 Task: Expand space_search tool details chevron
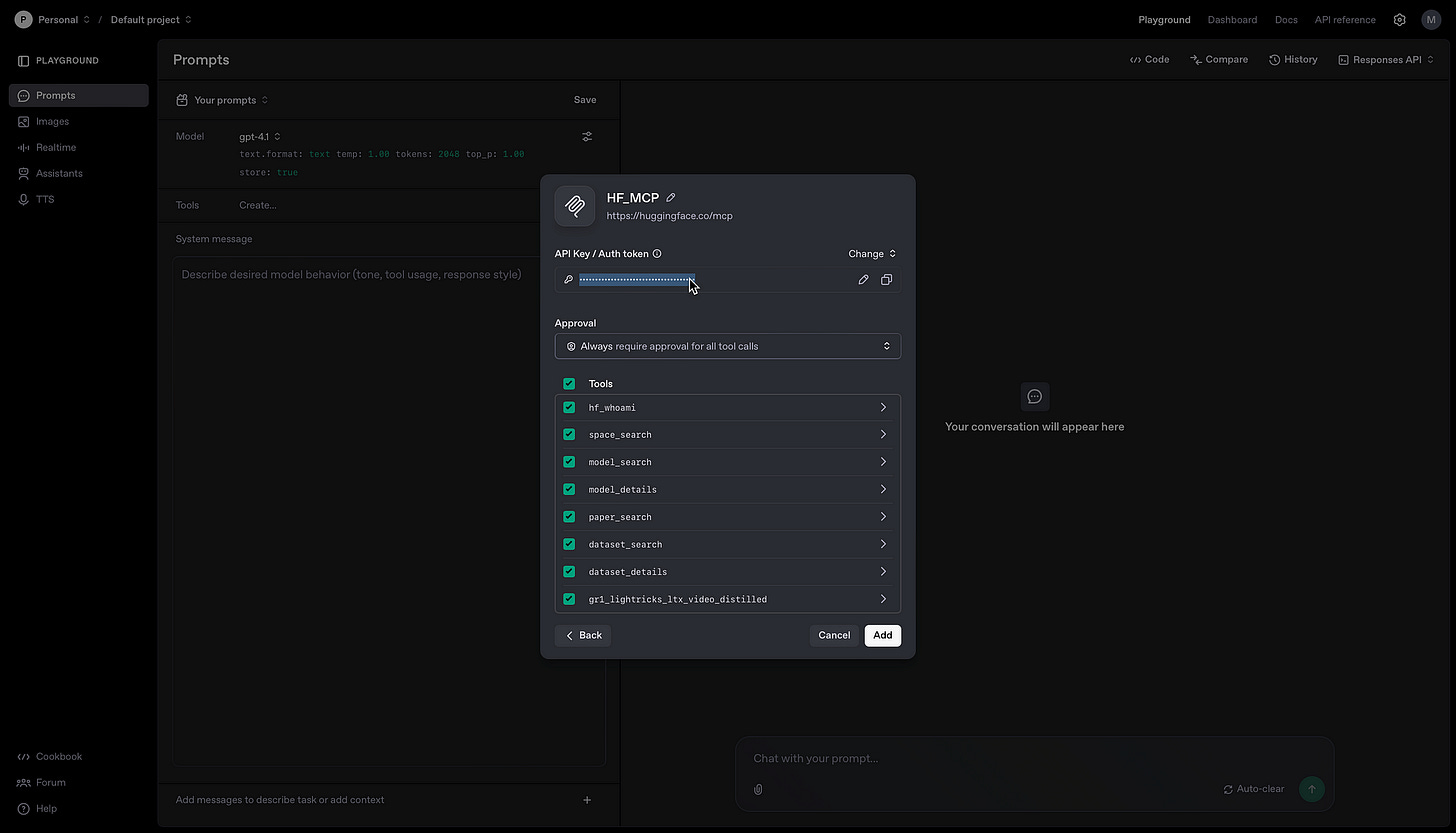pos(883,435)
